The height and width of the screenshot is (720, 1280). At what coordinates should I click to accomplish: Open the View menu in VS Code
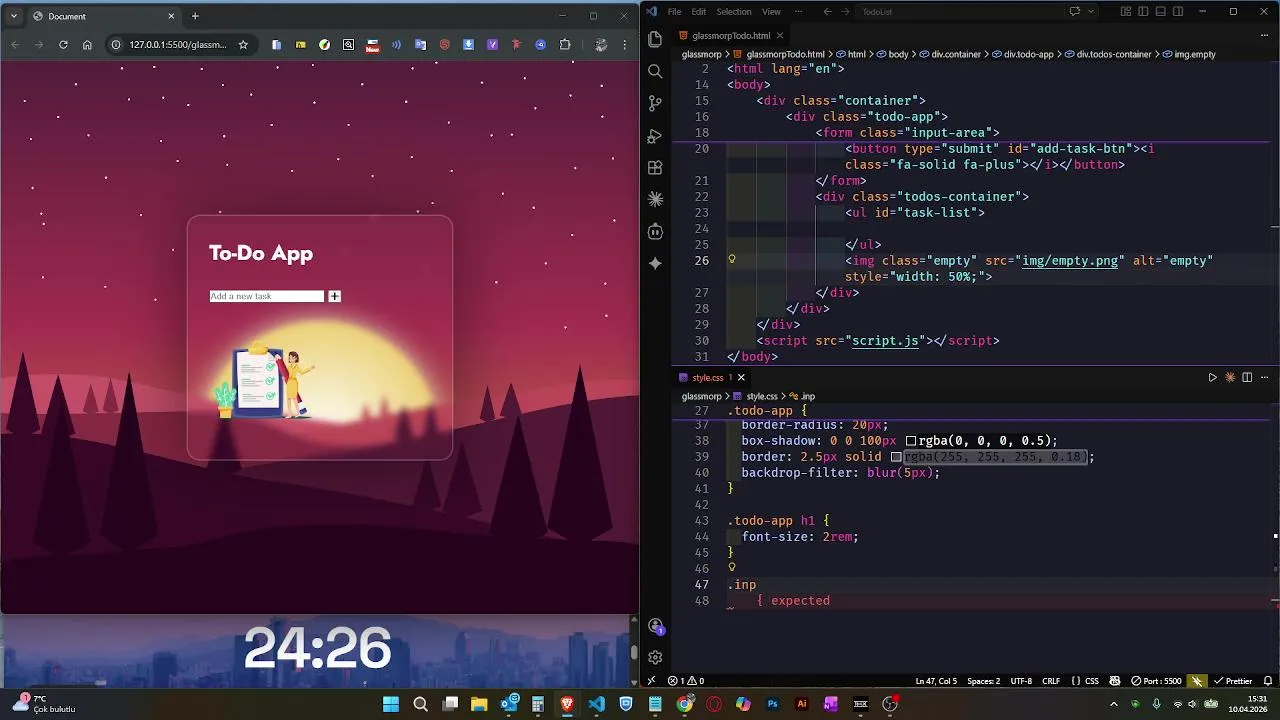[771, 12]
